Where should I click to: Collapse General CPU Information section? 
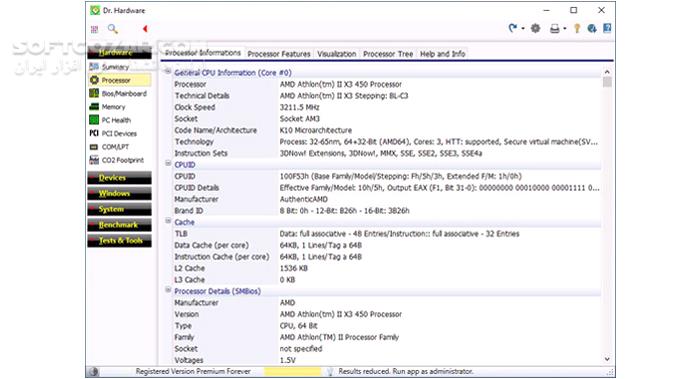(x=168, y=71)
